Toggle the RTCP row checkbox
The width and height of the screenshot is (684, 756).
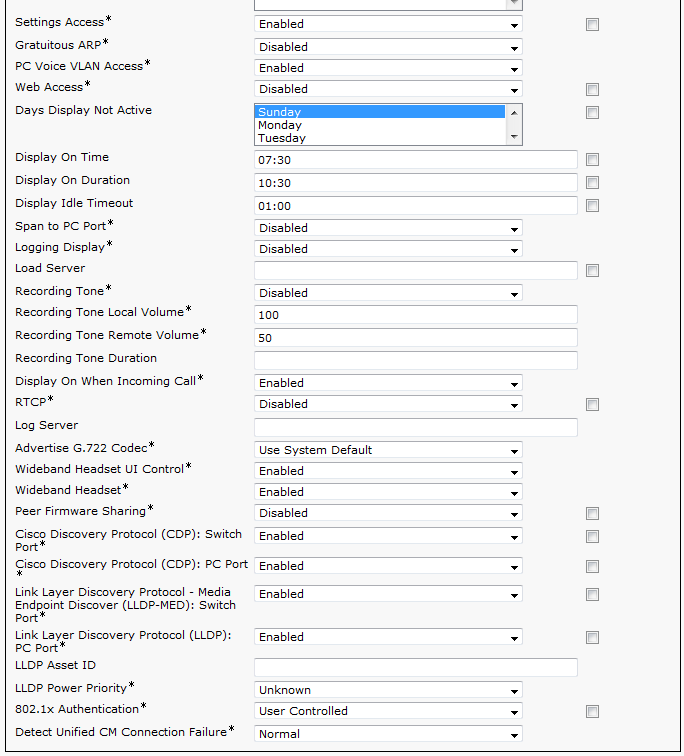(x=592, y=405)
